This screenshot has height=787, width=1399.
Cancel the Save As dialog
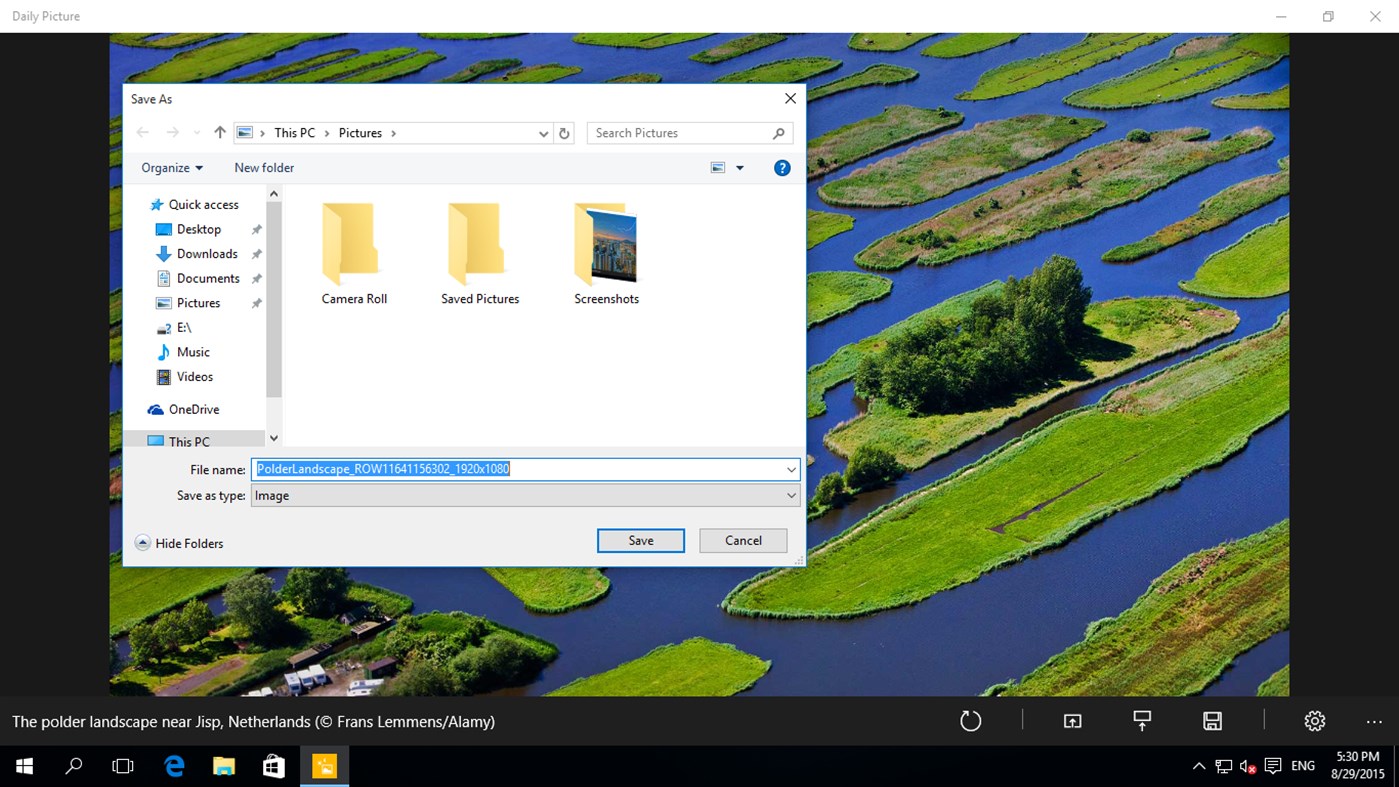pyautogui.click(x=742, y=540)
